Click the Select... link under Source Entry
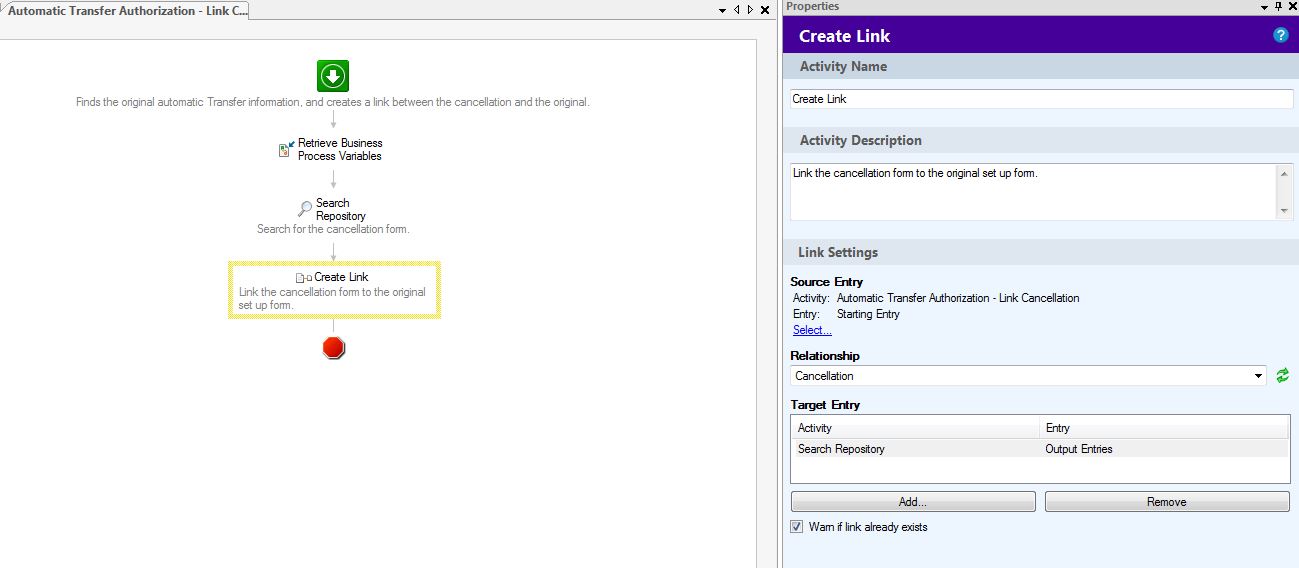This screenshot has height=568, width=1299. [x=811, y=330]
